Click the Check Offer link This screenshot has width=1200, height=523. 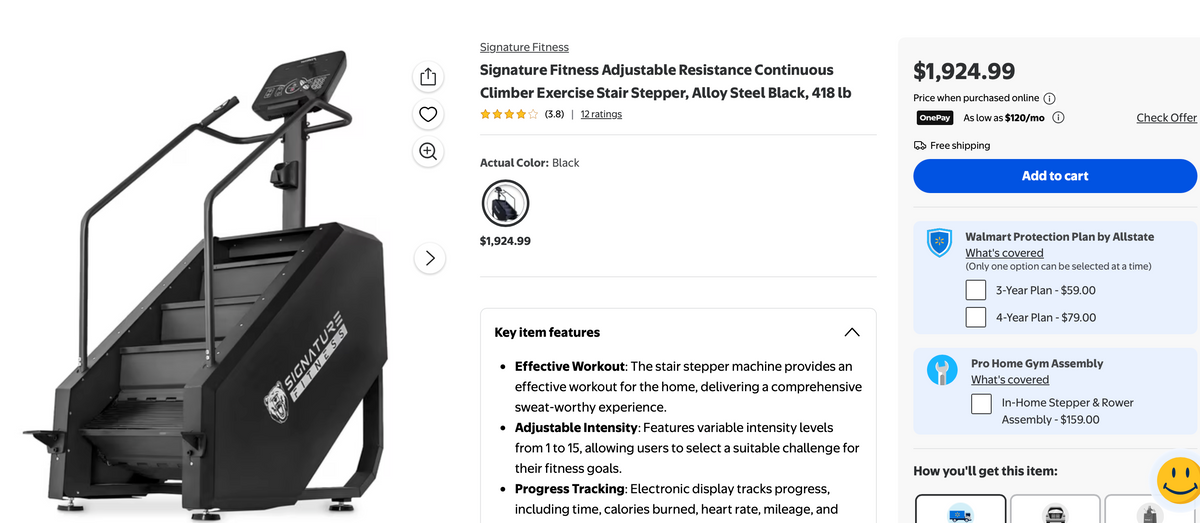click(1167, 118)
